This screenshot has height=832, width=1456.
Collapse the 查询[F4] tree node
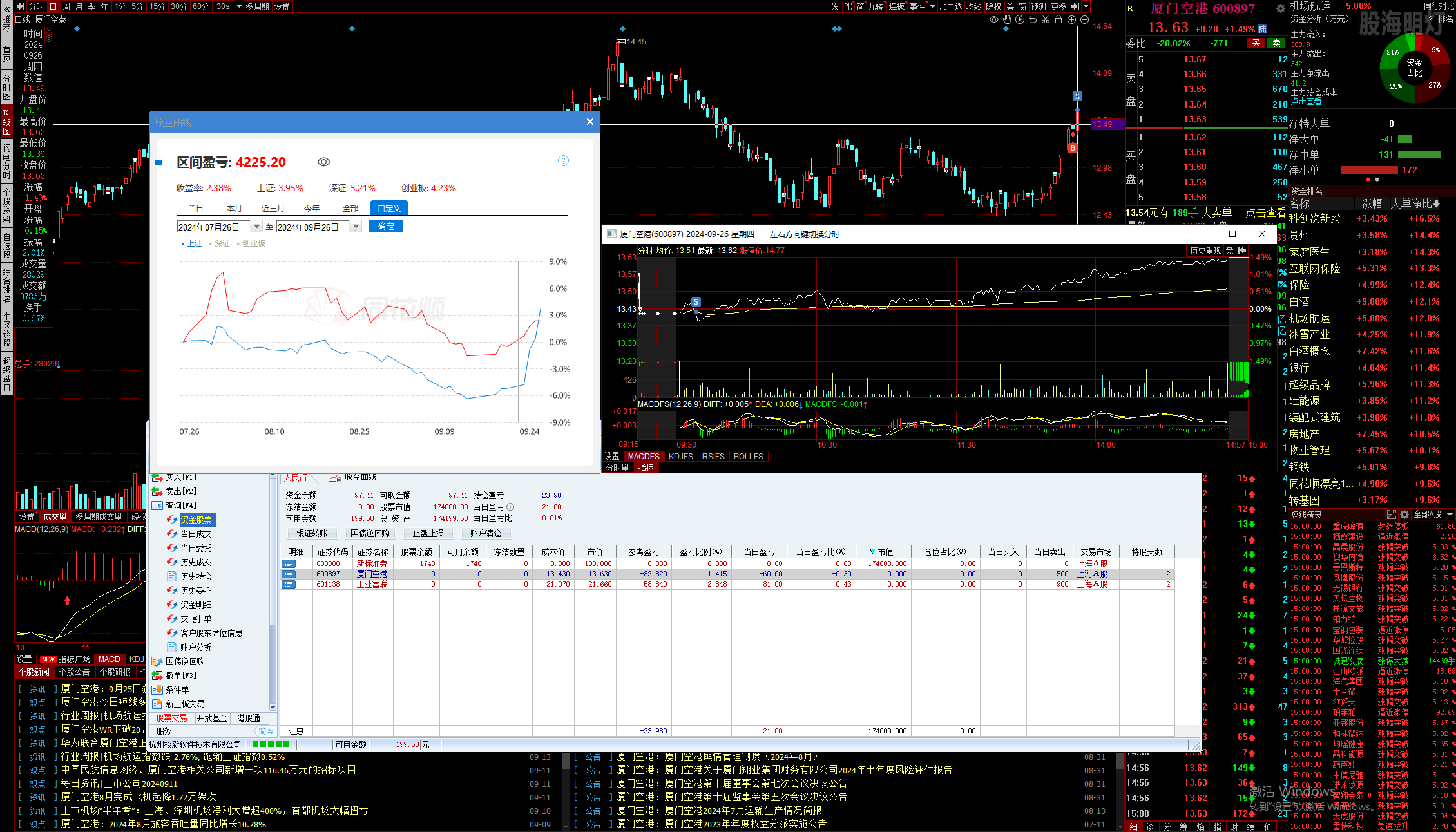(157, 506)
